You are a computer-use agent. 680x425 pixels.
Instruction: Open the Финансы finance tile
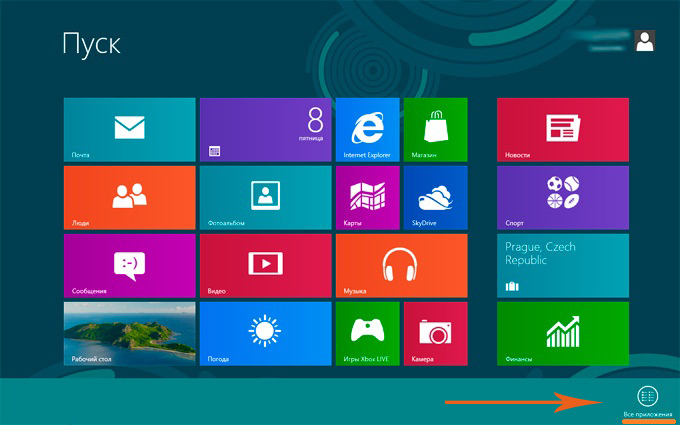pyautogui.click(x=563, y=334)
